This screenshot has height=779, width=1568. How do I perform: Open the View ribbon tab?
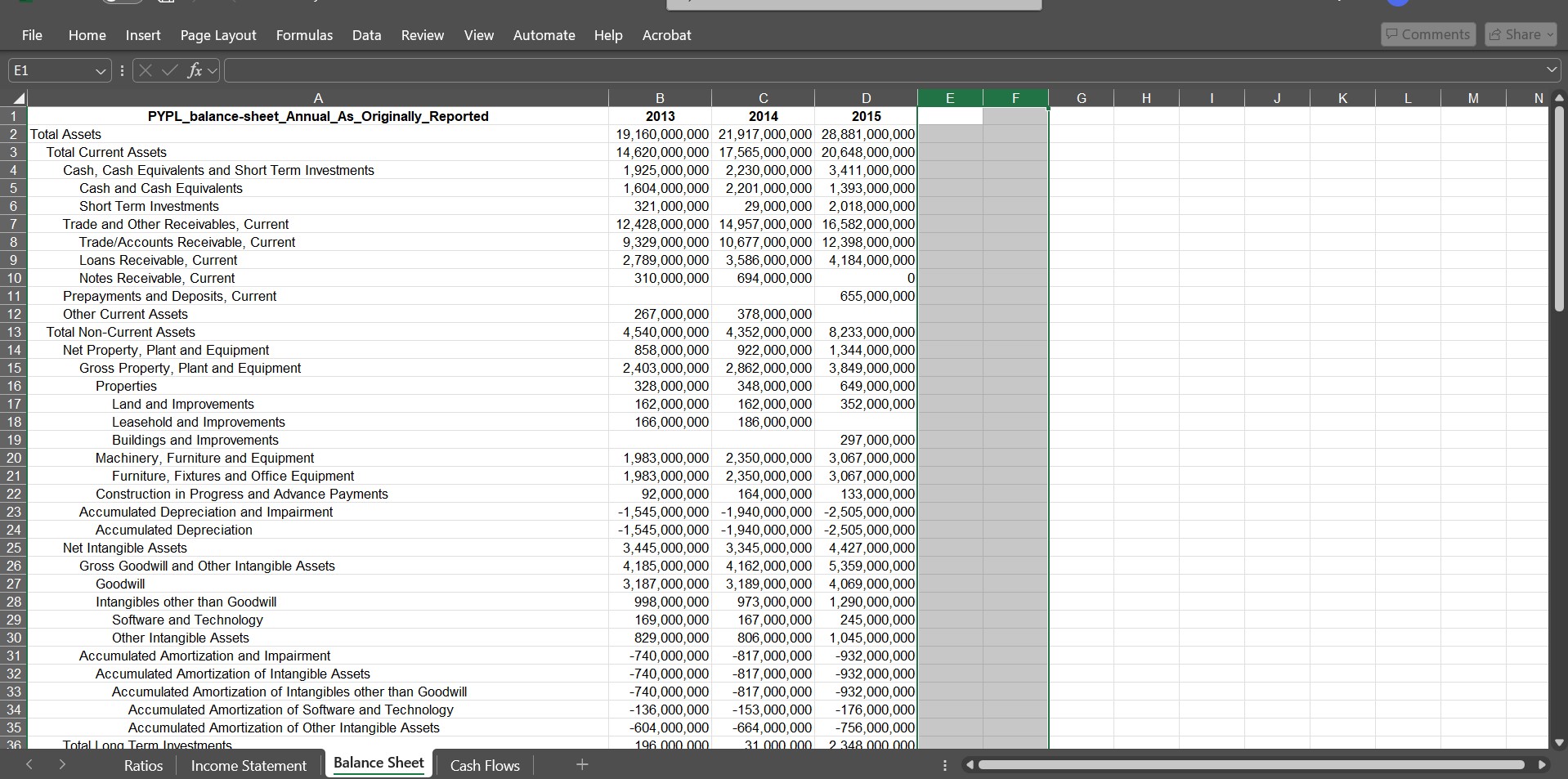478,35
